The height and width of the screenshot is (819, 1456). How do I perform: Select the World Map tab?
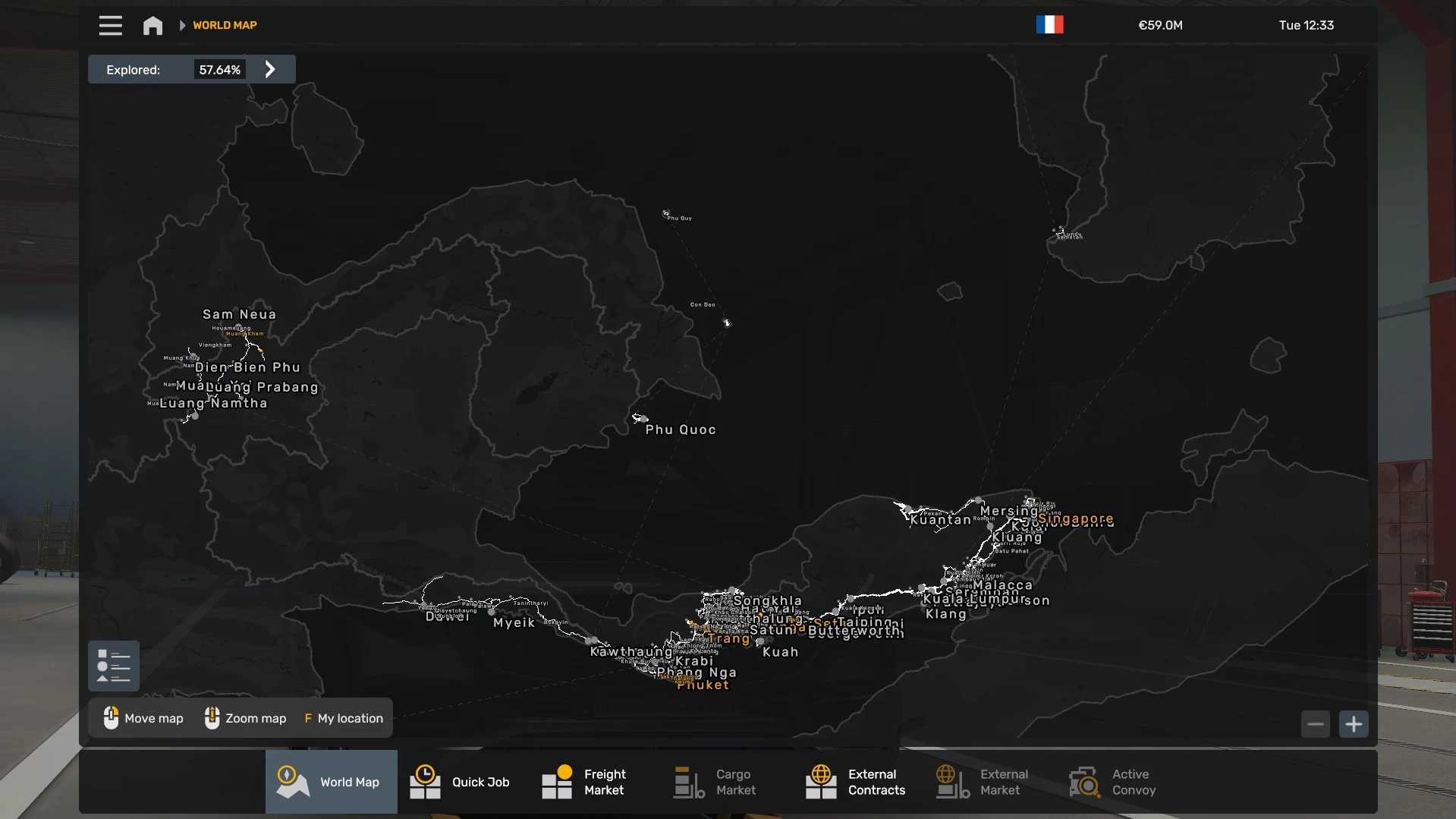coord(331,782)
